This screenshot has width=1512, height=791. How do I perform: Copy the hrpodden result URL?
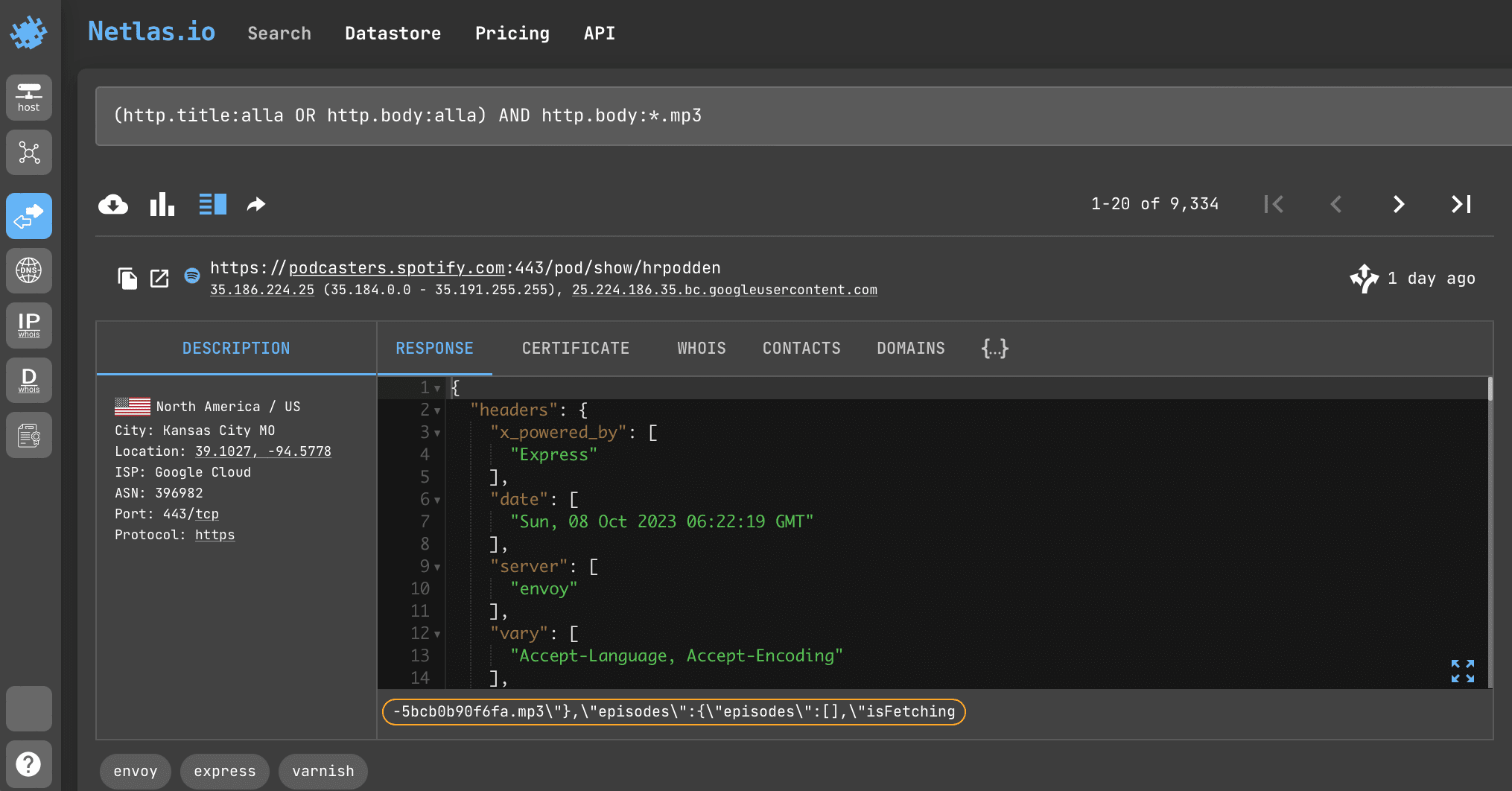(127, 279)
